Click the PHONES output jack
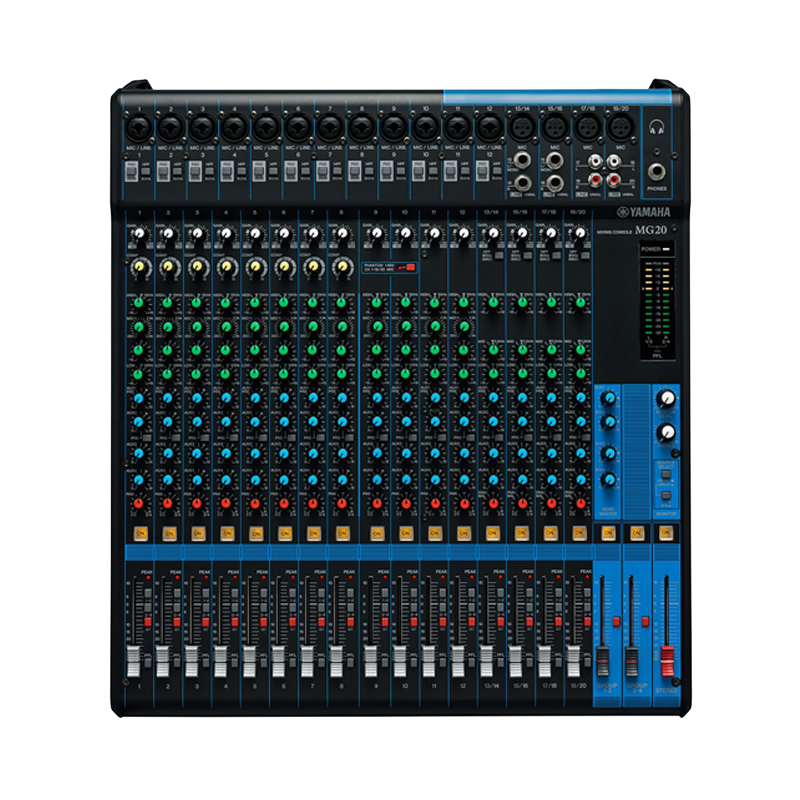 click(656, 172)
